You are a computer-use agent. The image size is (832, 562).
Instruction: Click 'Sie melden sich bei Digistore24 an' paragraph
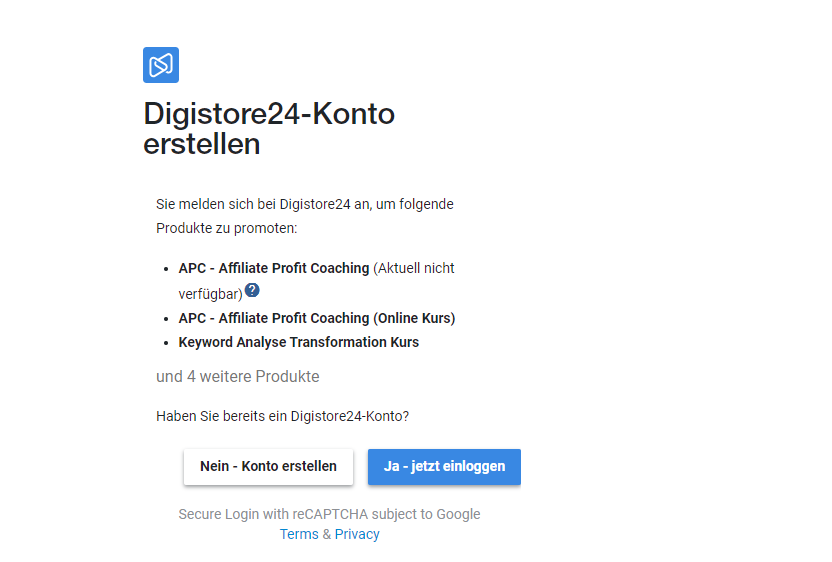pyautogui.click(x=305, y=216)
